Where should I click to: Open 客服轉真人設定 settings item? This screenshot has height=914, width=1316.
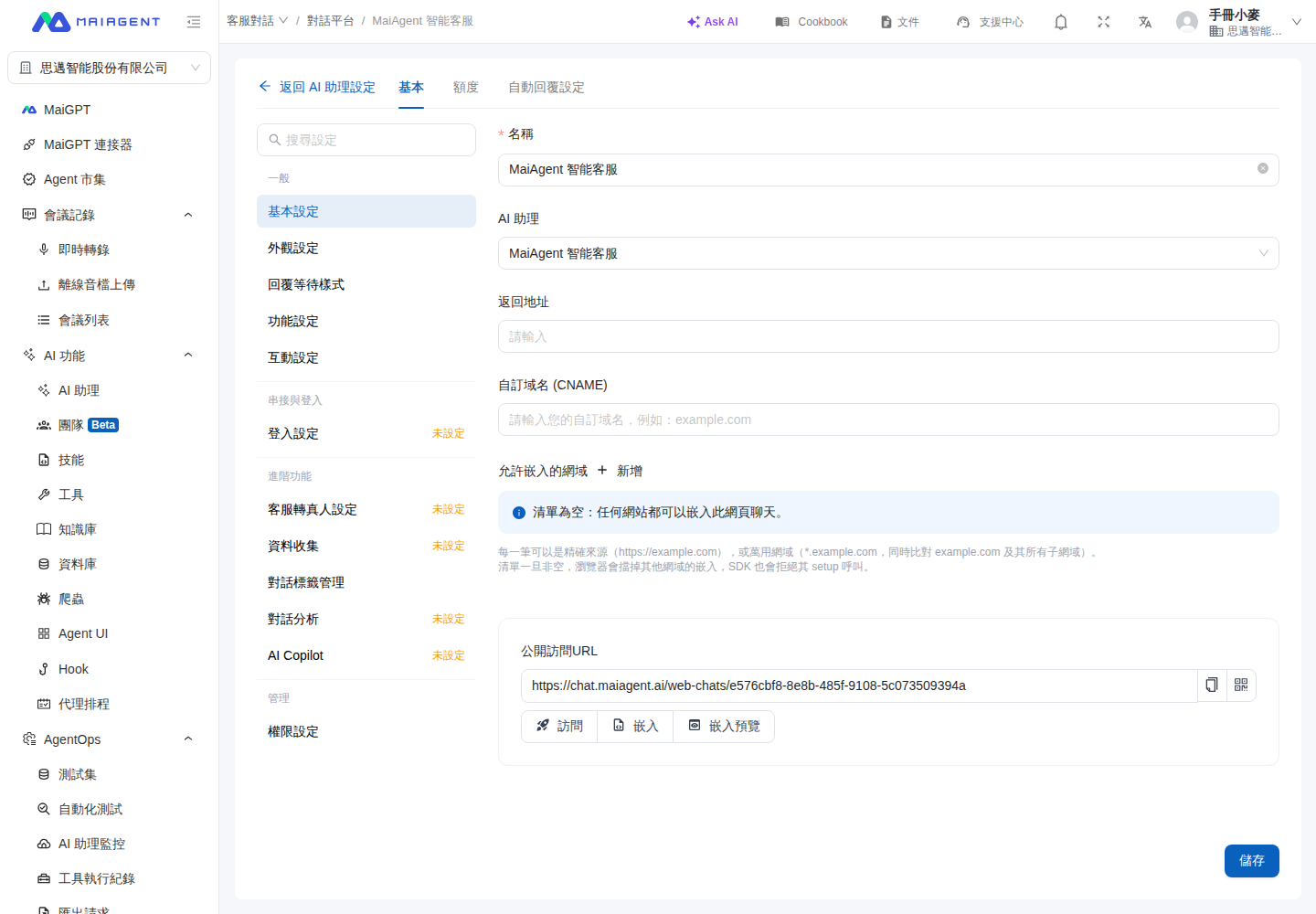(366, 509)
